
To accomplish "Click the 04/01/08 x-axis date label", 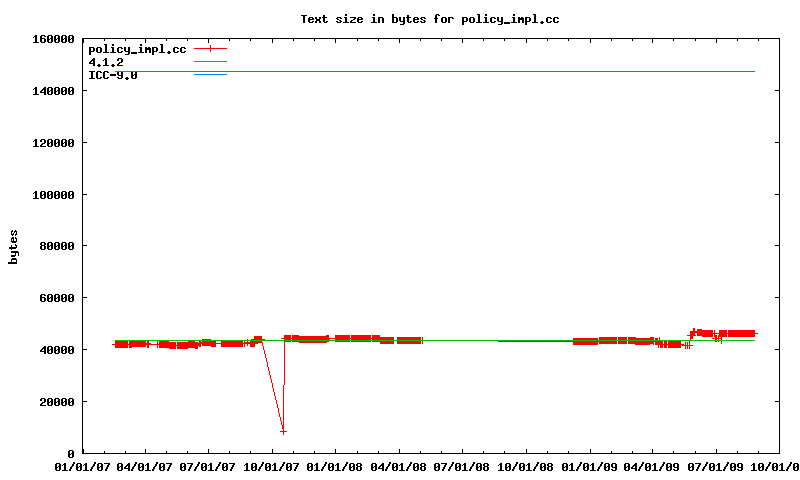I will pyautogui.click(x=399, y=467).
